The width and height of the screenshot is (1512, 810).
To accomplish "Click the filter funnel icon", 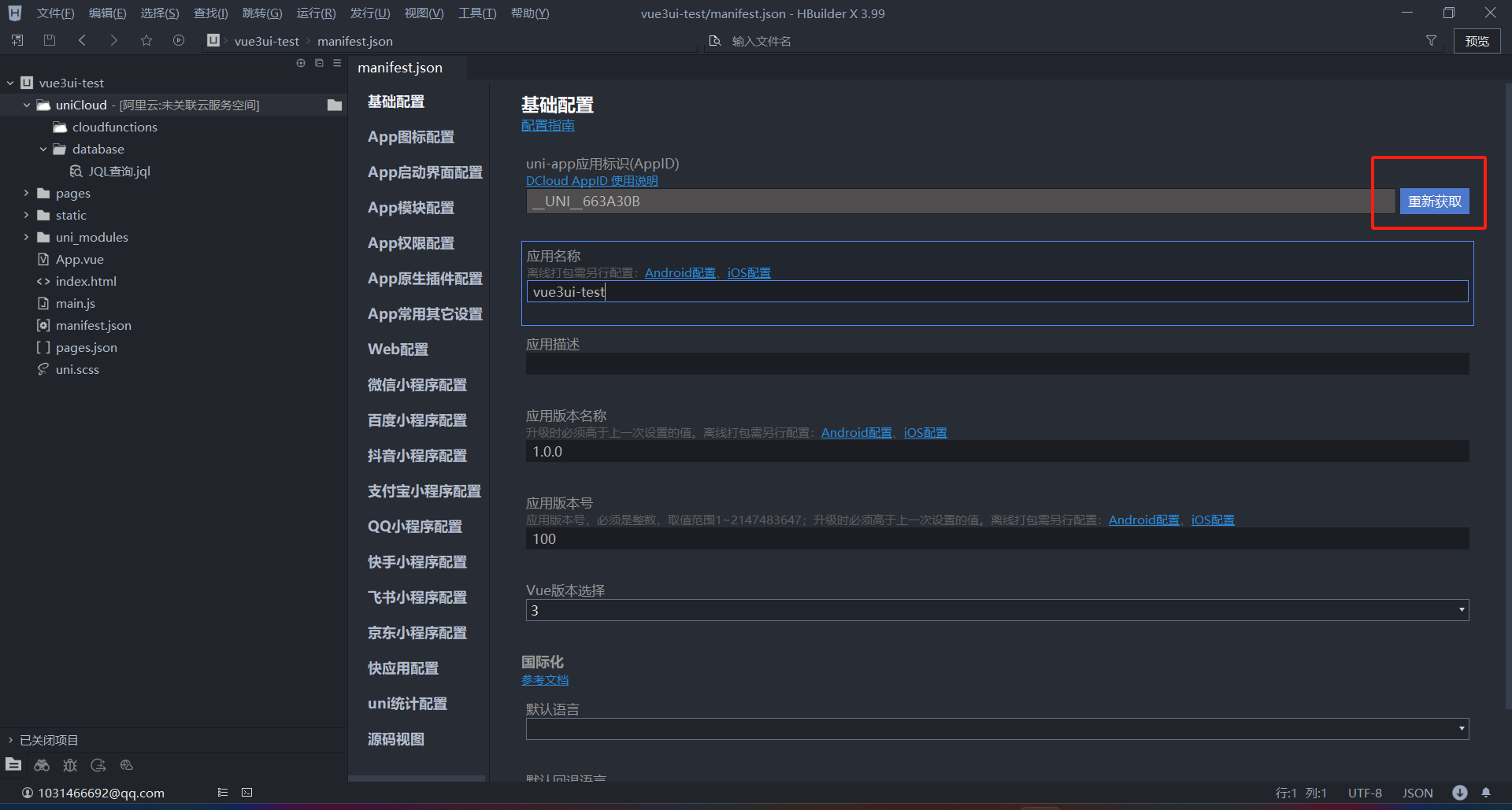I will coord(1431,41).
